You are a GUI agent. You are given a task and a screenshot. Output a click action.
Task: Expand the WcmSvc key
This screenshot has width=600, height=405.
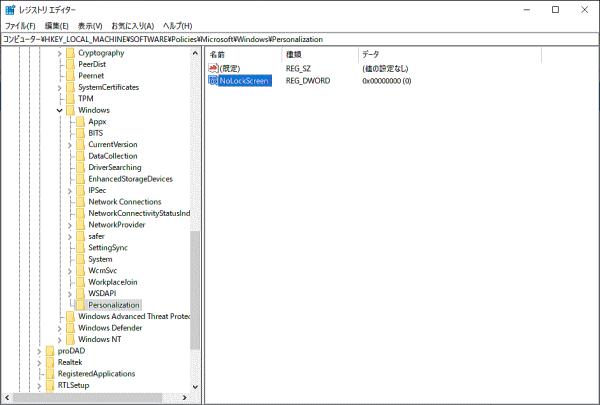70,271
